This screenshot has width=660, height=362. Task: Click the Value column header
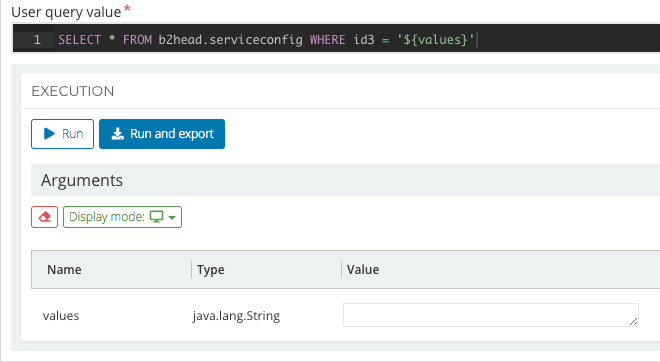point(363,269)
